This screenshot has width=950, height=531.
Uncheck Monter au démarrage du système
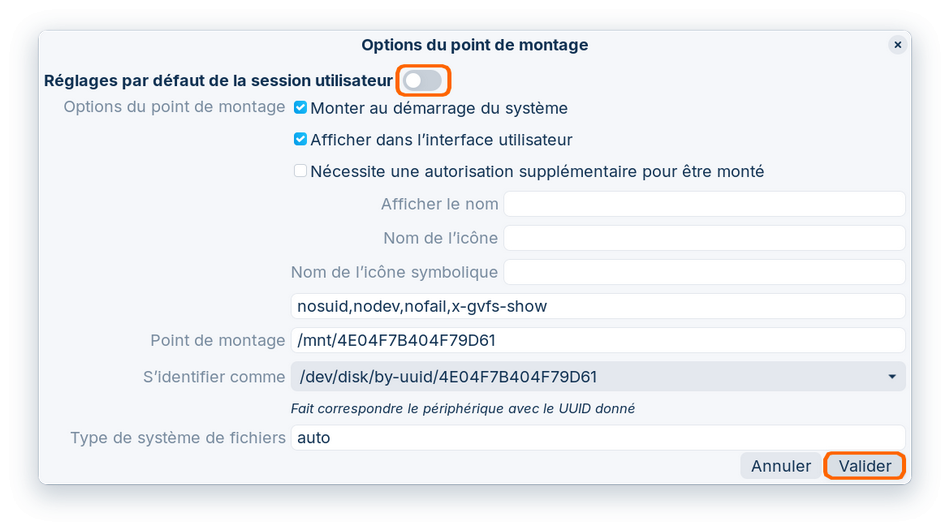[x=300, y=108]
